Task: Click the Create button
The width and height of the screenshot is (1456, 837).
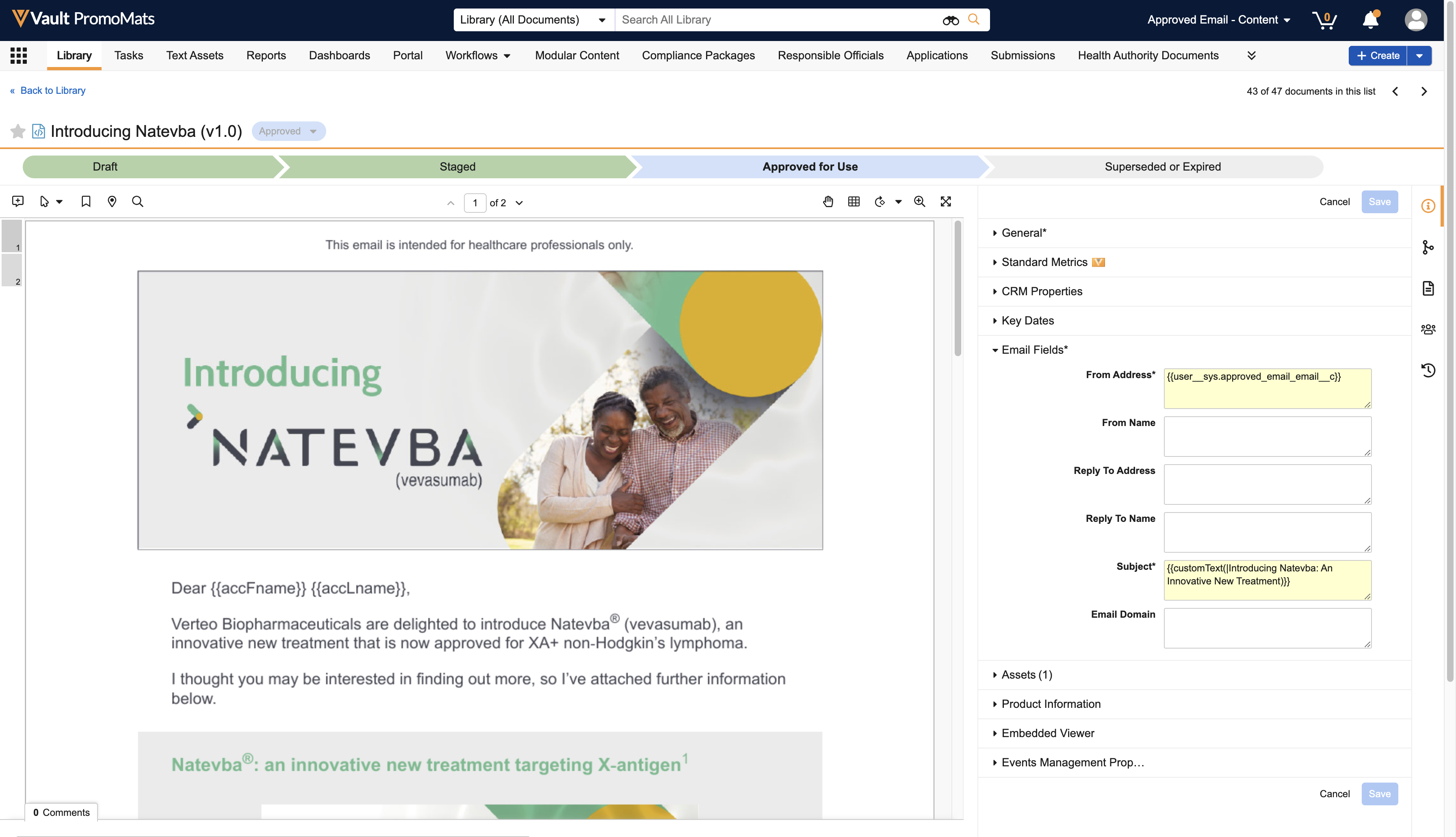Action: point(1378,55)
